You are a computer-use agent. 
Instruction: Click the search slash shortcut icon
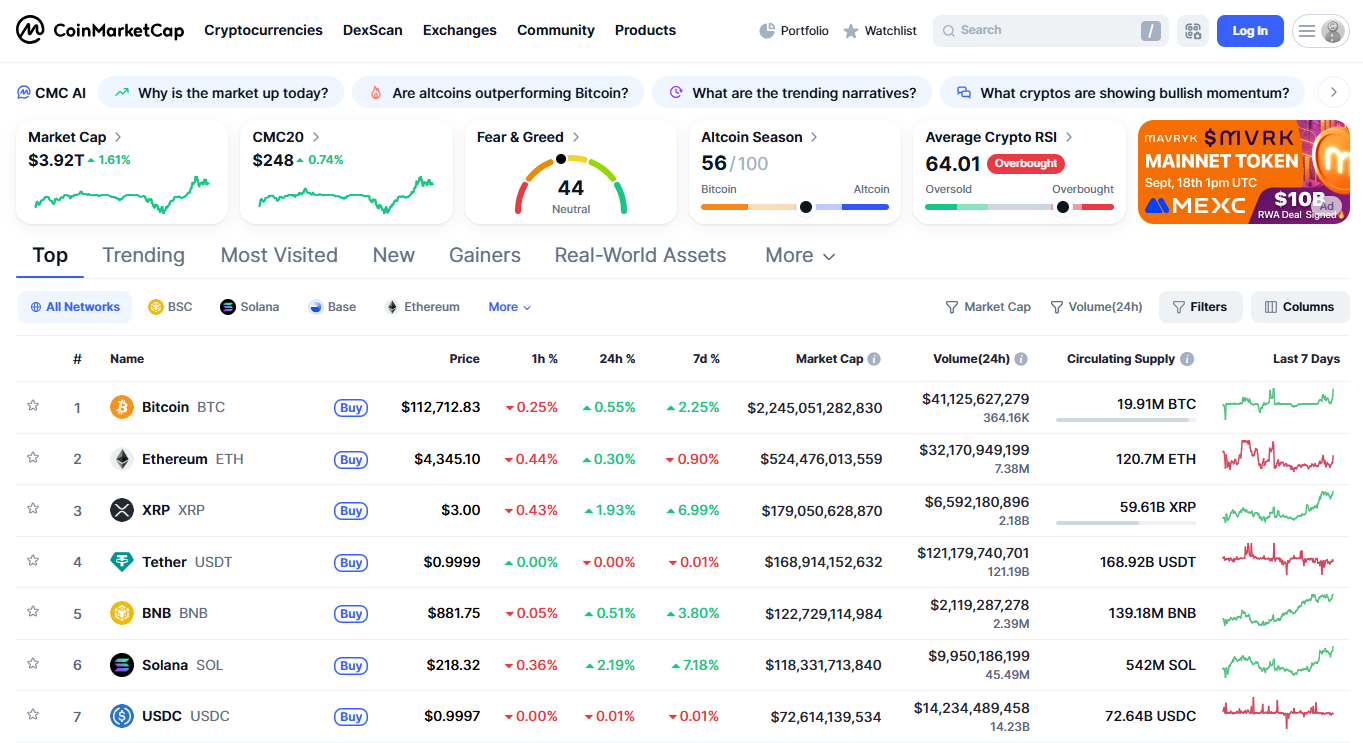pyautogui.click(x=1152, y=31)
